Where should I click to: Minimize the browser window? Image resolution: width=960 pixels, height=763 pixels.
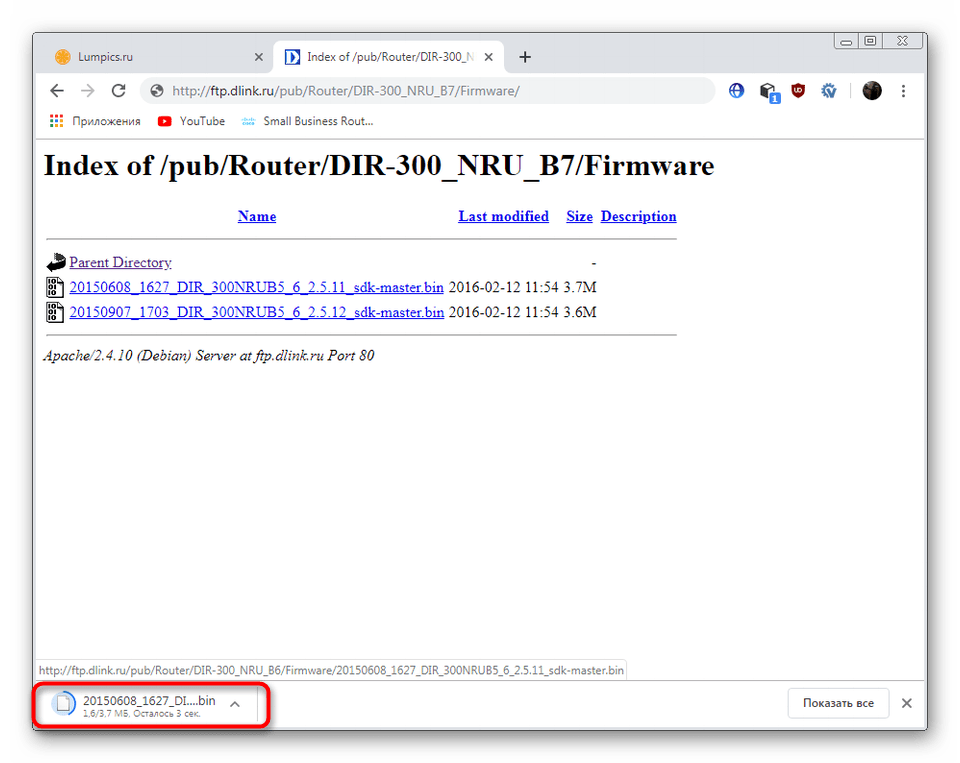(x=846, y=42)
